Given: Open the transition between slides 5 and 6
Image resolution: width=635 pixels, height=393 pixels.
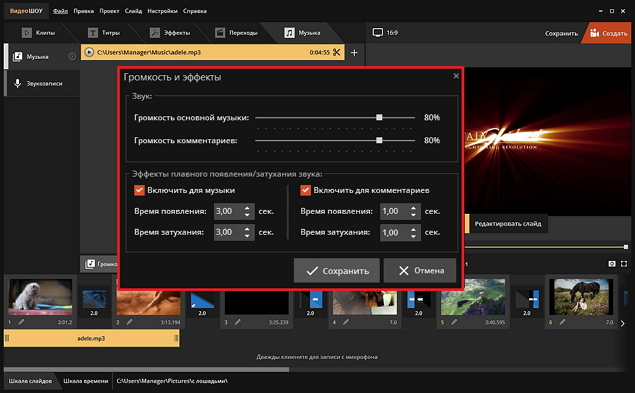Looking at the screenshot, I should click(526, 301).
